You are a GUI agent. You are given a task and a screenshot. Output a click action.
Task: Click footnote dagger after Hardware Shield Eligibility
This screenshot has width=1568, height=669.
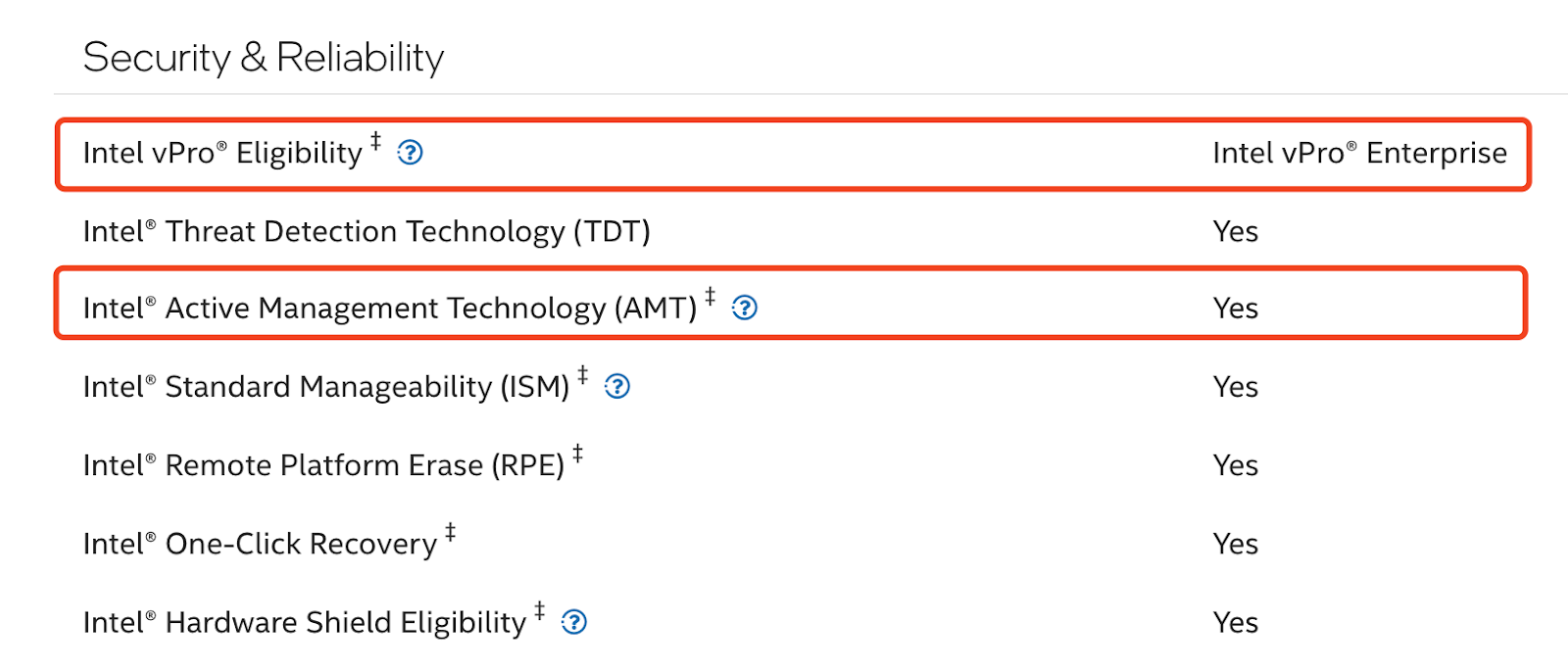[x=540, y=610]
